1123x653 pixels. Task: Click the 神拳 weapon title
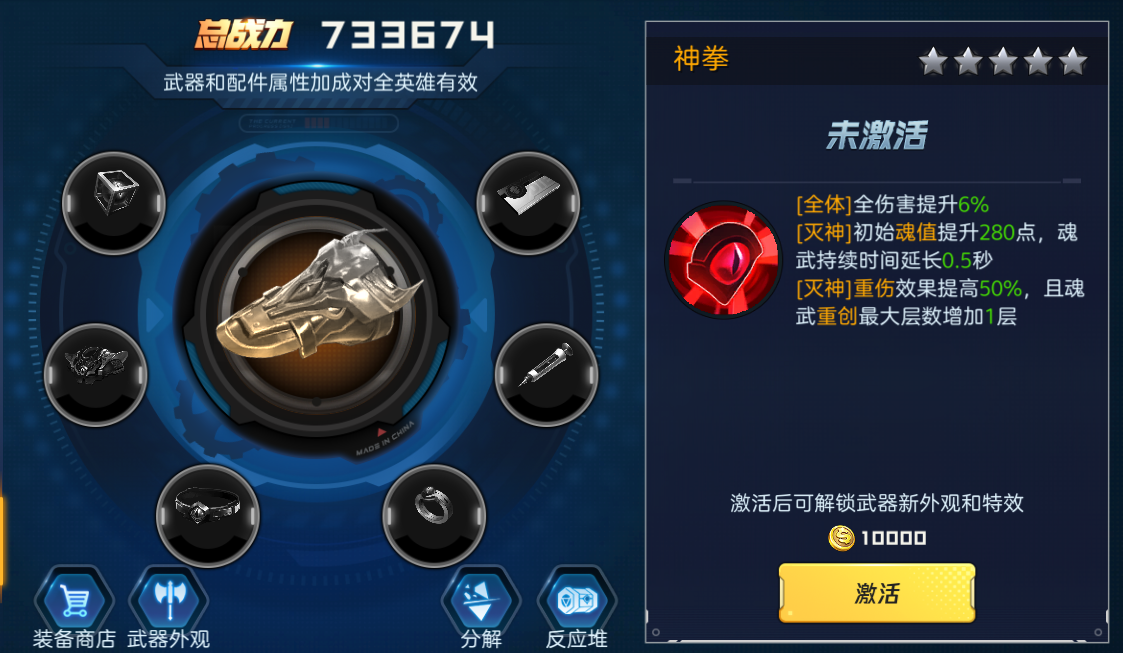tap(700, 59)
